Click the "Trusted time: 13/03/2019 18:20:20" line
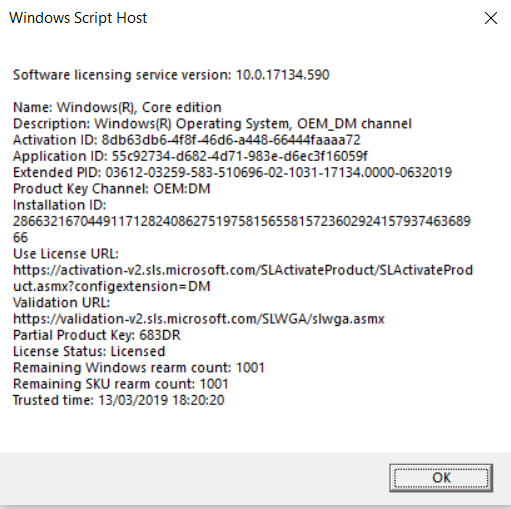The height and width of the screenshot is (509, 511). (119, 400)
